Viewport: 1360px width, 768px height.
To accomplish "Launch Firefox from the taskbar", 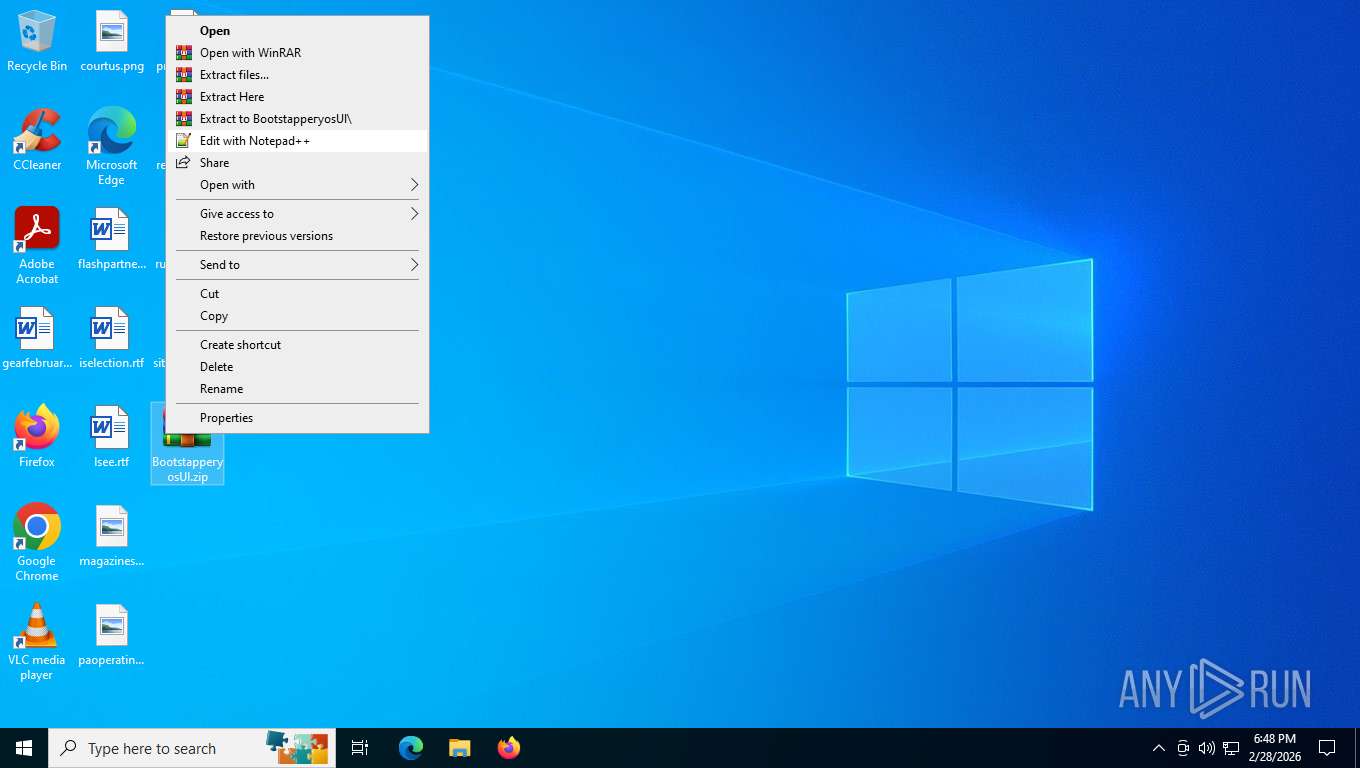I will point(509,748).
